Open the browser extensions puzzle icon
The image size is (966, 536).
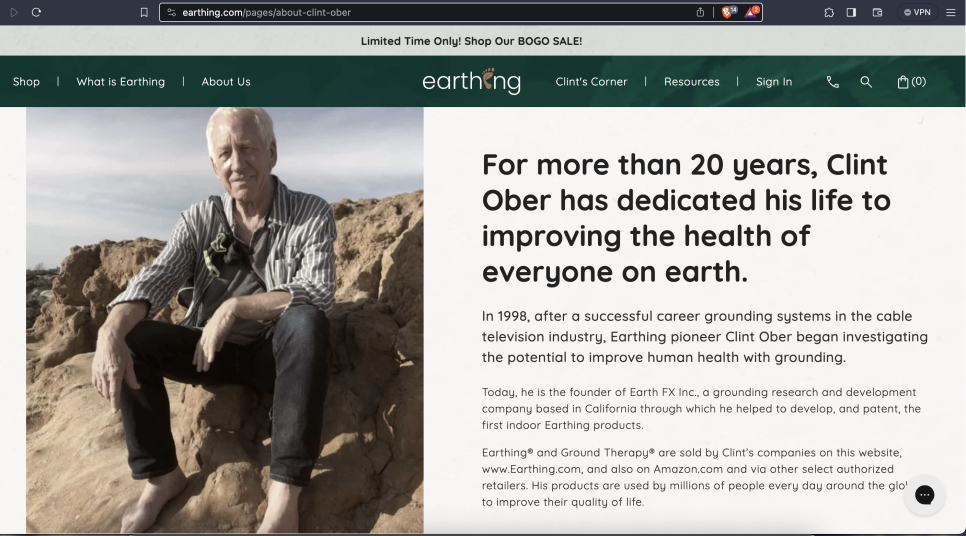click(x=829, y=12)
